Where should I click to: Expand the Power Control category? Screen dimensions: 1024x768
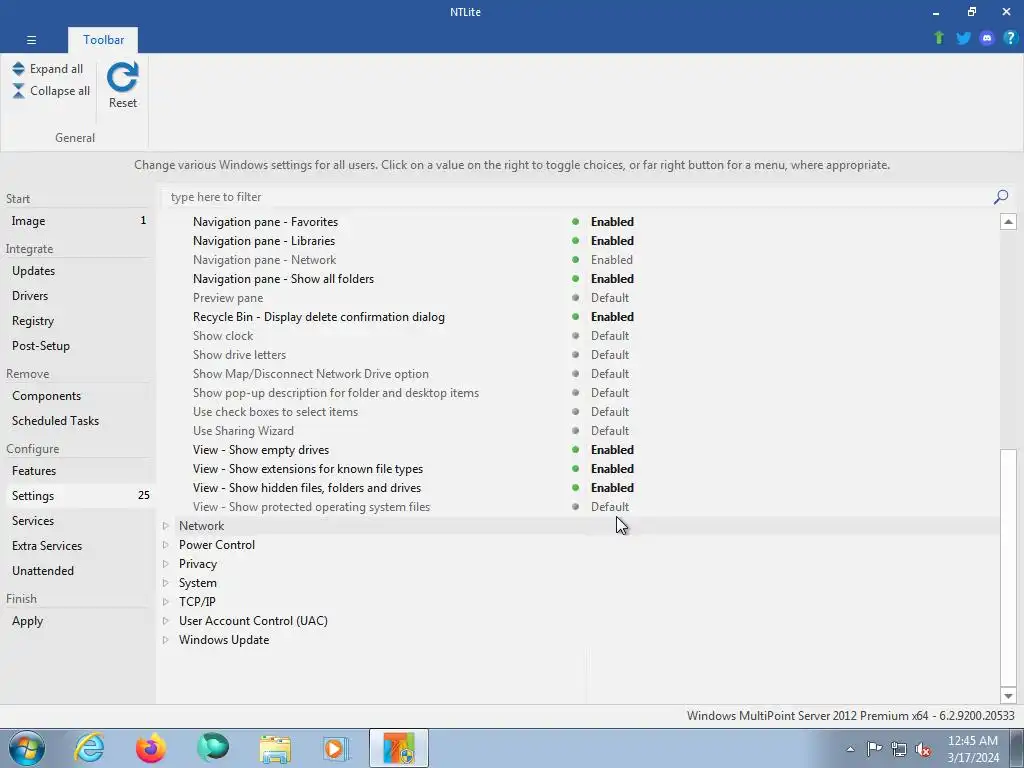(x=166, y=545)
